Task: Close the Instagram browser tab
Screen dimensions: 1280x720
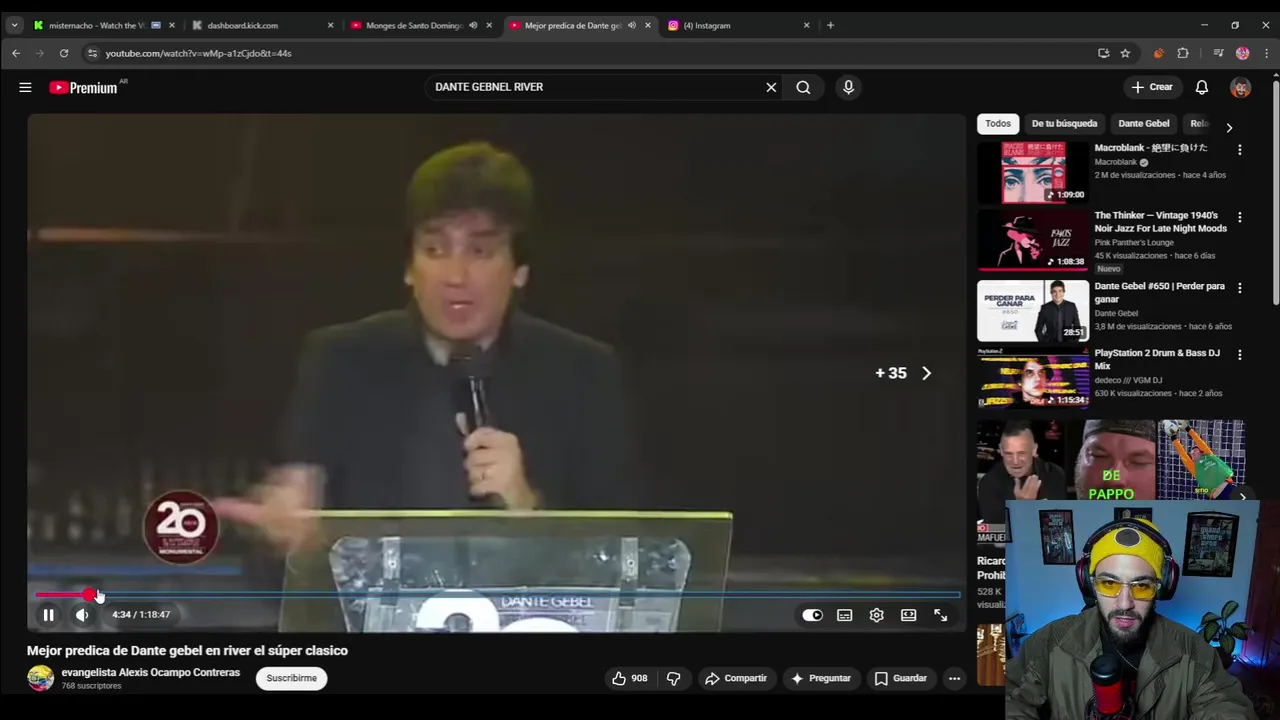Action: [x=806, y=25]
